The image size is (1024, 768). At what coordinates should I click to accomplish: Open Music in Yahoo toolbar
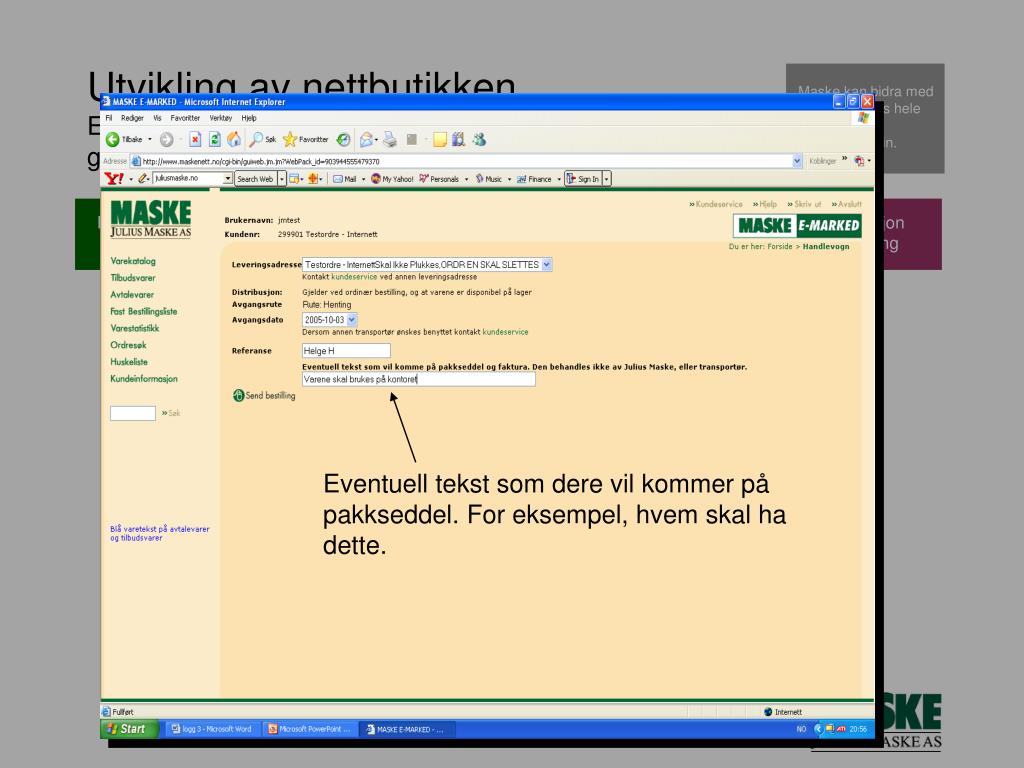click(489, 179)
